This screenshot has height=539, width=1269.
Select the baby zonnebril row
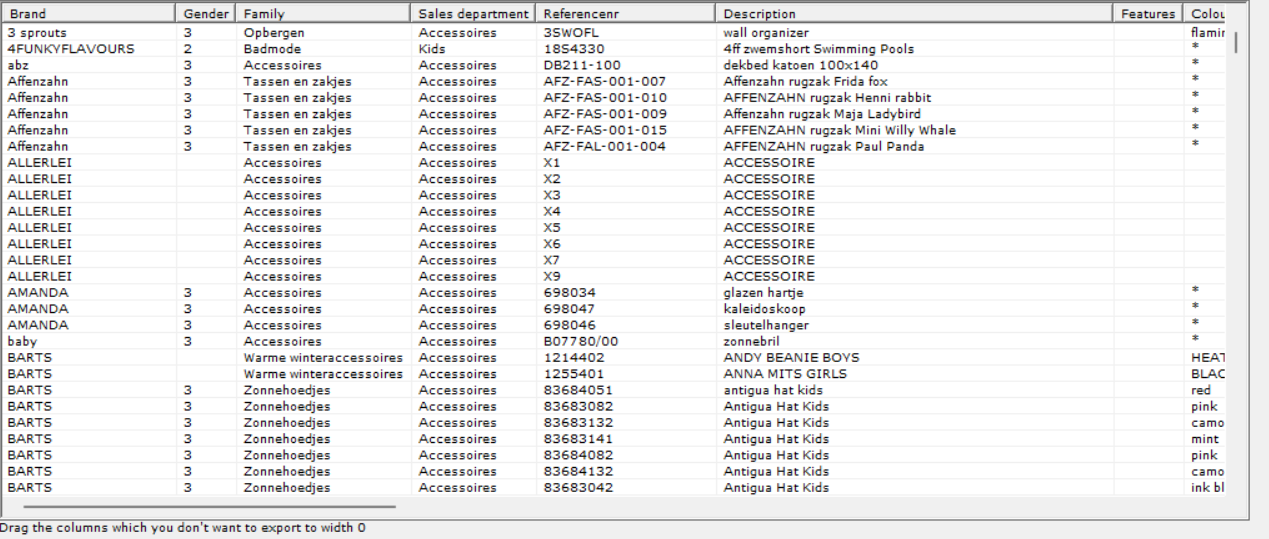[x=615, y=341]
